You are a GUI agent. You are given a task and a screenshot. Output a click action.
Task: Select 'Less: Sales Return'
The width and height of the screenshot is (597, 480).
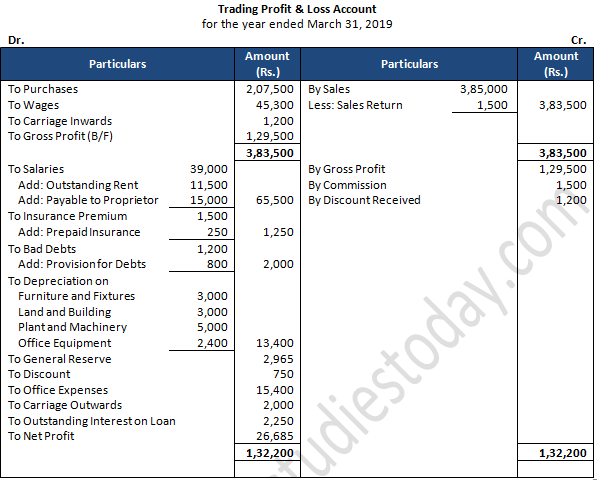tap(355, 105)
